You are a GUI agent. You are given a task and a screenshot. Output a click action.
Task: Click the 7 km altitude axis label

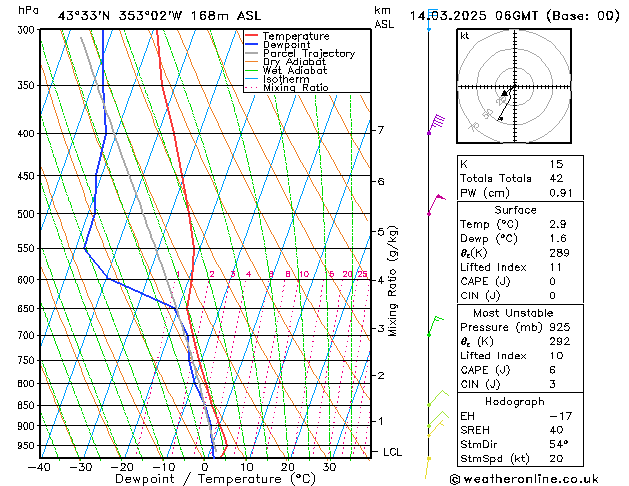(x=380, y=130)
